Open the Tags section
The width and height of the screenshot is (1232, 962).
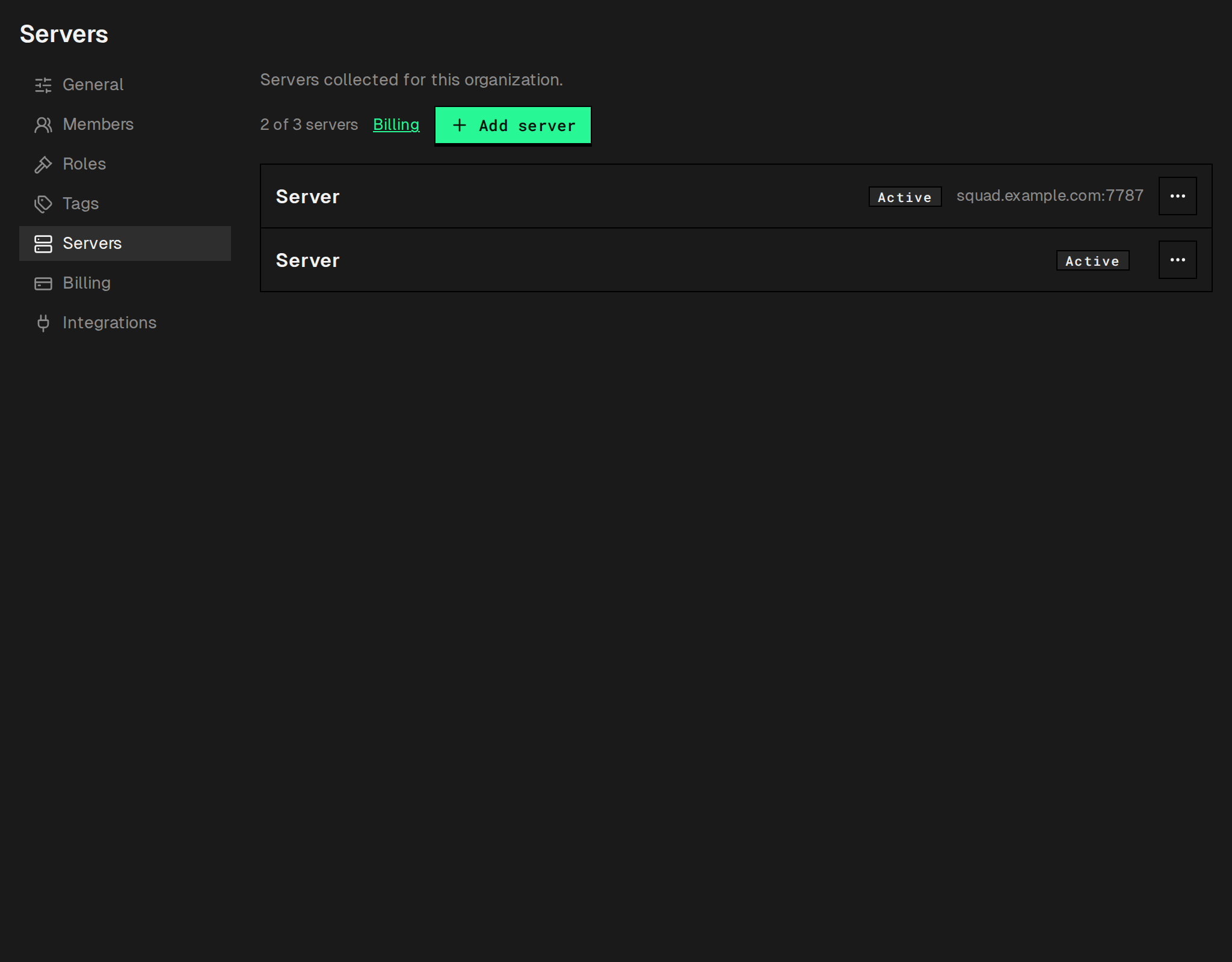point(125,204)
